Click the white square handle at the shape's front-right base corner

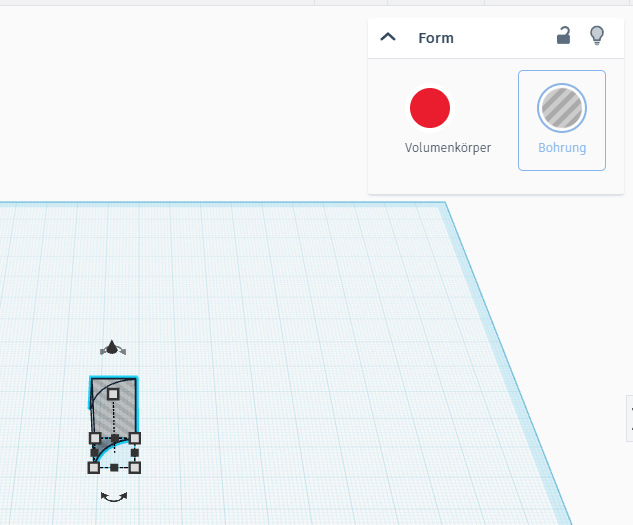pos(135,468)
